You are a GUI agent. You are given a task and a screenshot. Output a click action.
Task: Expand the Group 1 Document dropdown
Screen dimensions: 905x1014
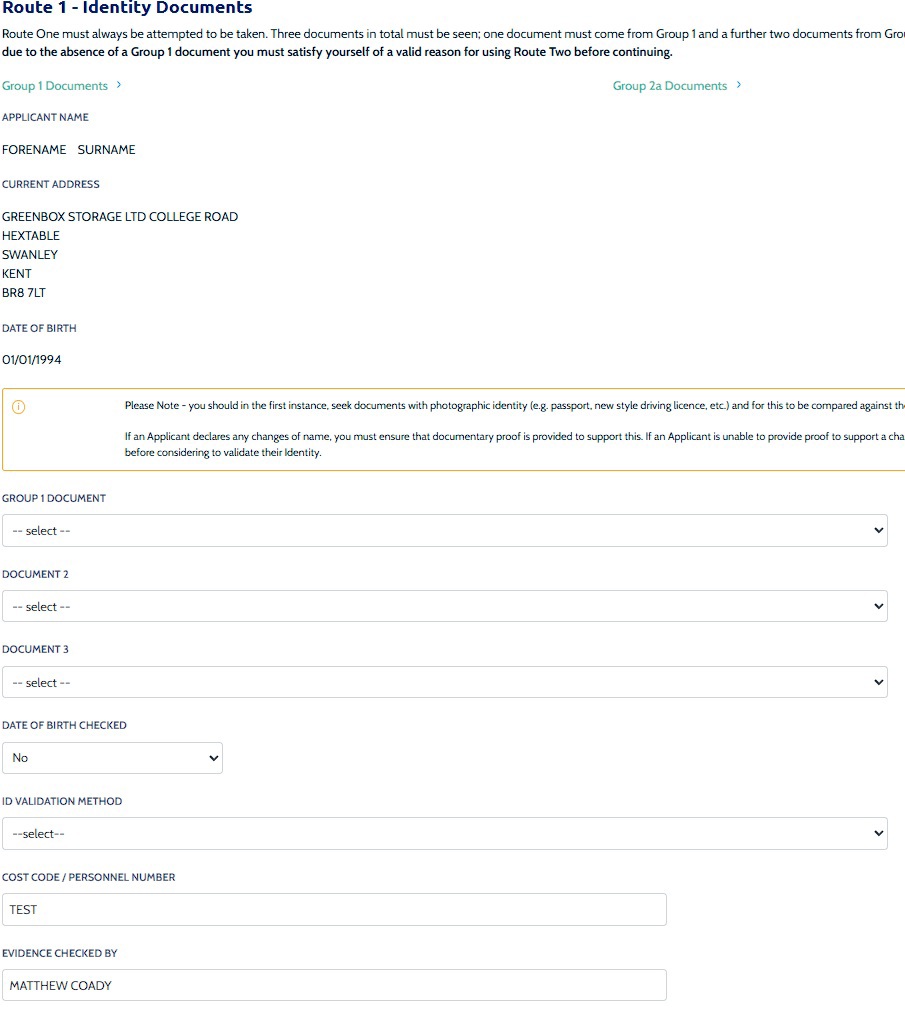pyautogui.click(x=444, y=531)
